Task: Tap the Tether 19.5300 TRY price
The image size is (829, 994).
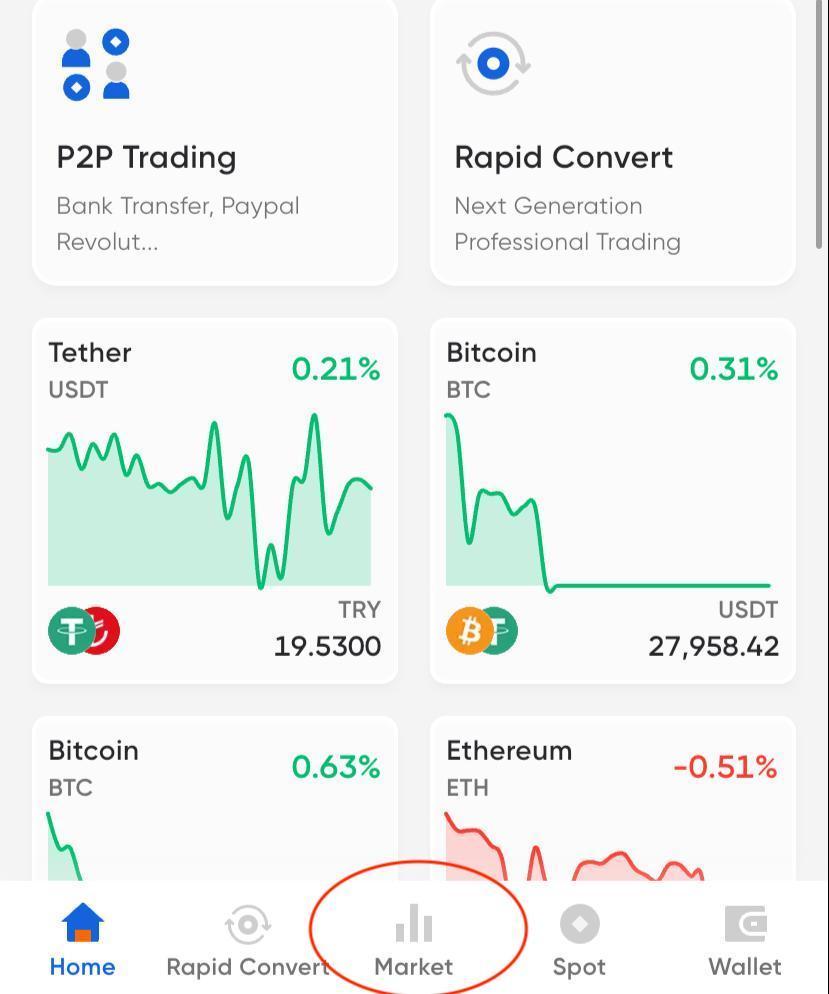Action: pos(327,646)
